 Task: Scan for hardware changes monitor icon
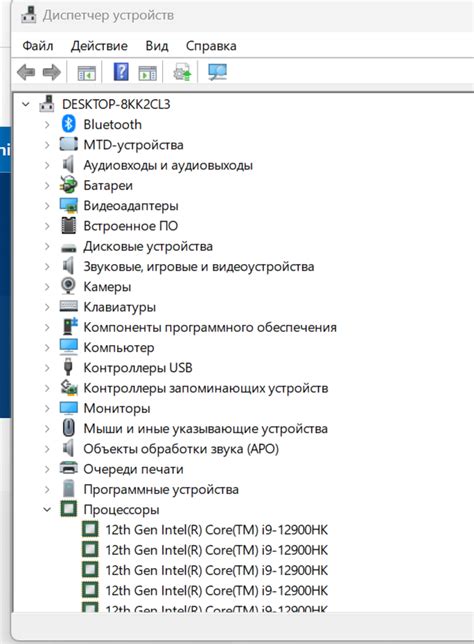click(x=217, y=72)
